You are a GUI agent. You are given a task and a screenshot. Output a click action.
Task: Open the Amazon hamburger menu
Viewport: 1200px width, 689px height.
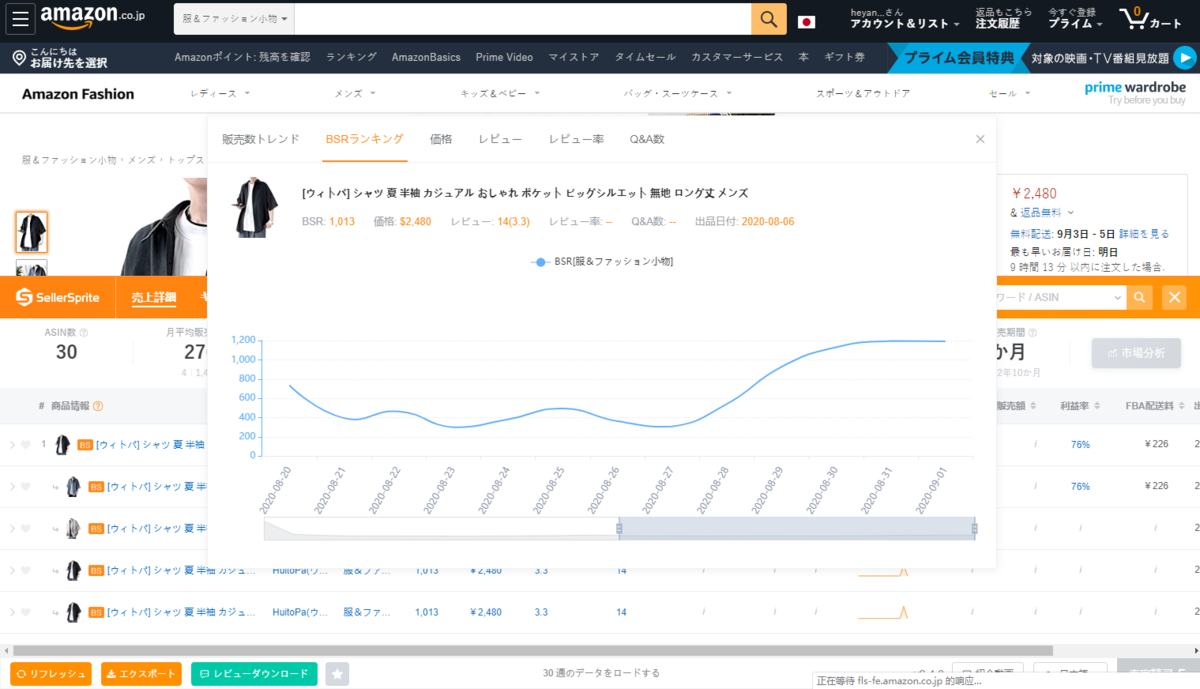coord(22,18)
